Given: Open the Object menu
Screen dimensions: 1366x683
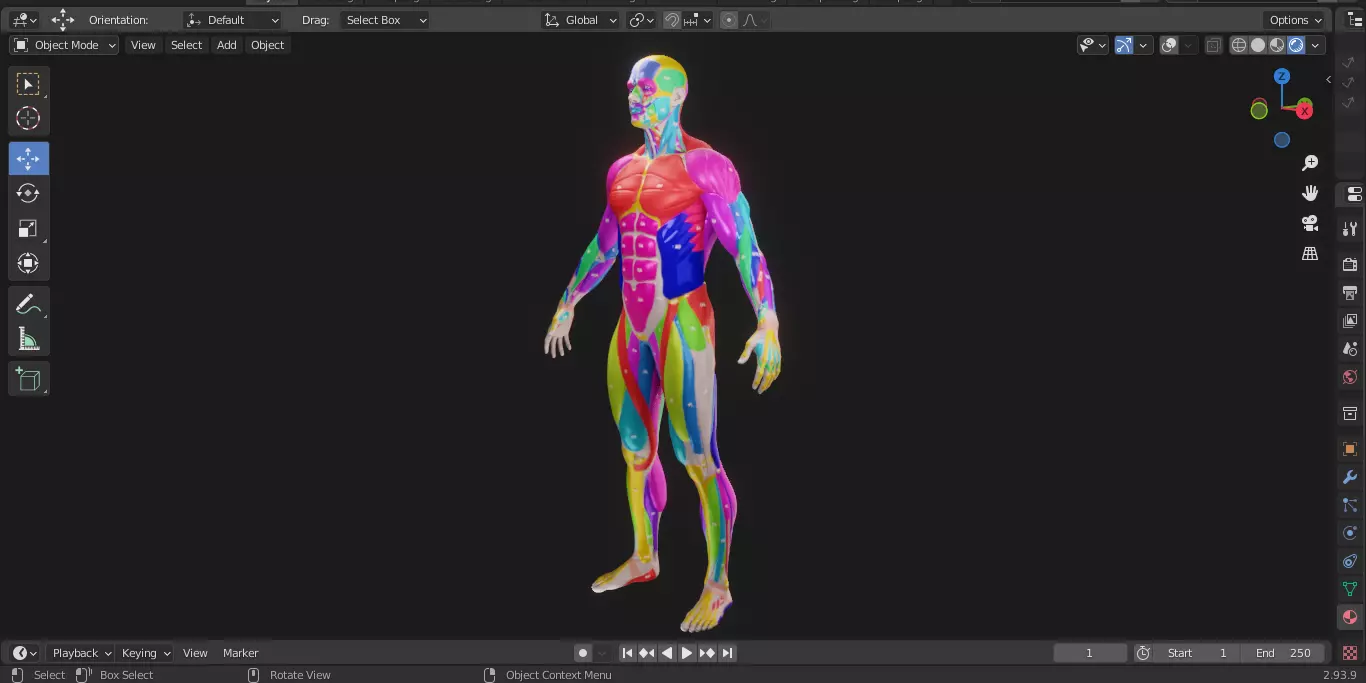Looking at the screenshot, I should [x=267, y=45].
